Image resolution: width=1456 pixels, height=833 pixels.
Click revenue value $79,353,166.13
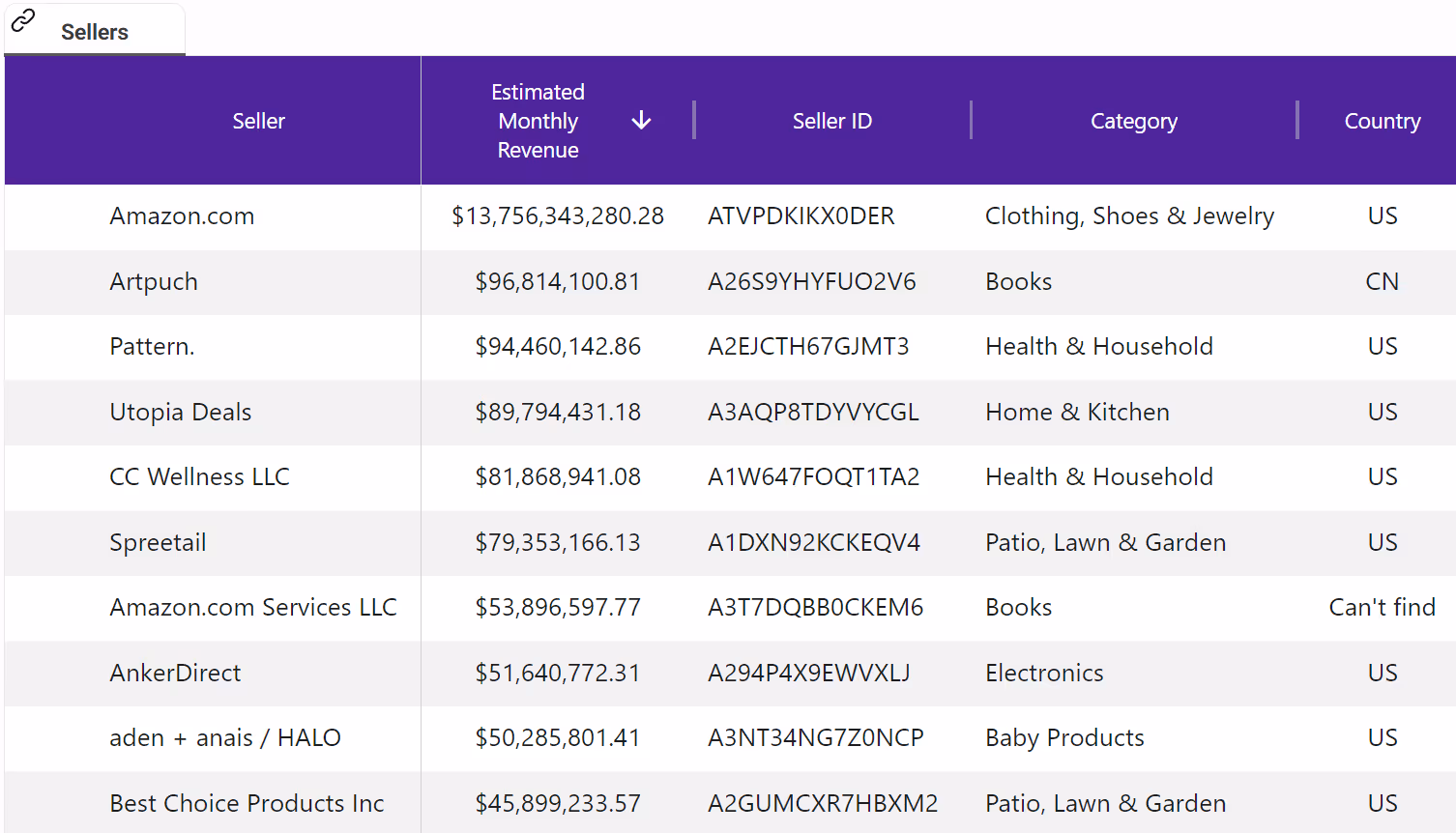click(x=558, y=542)
